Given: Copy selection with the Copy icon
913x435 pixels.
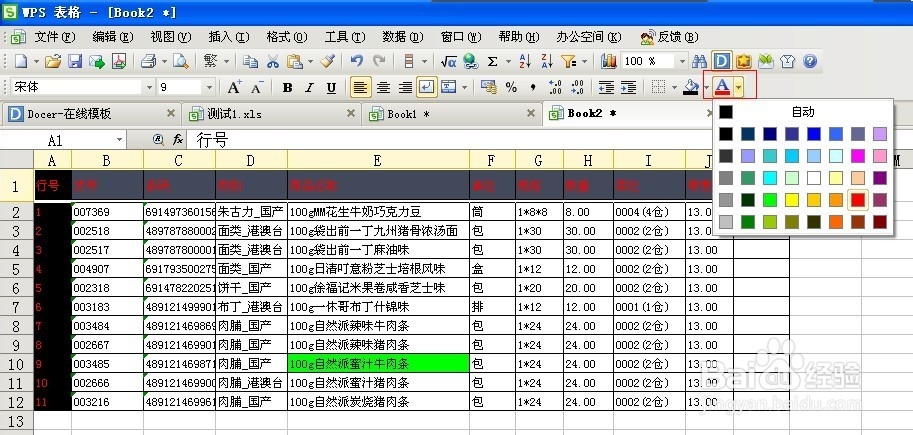Looking at the screenshot, I should pyautogui.click(x=250, y=61).
